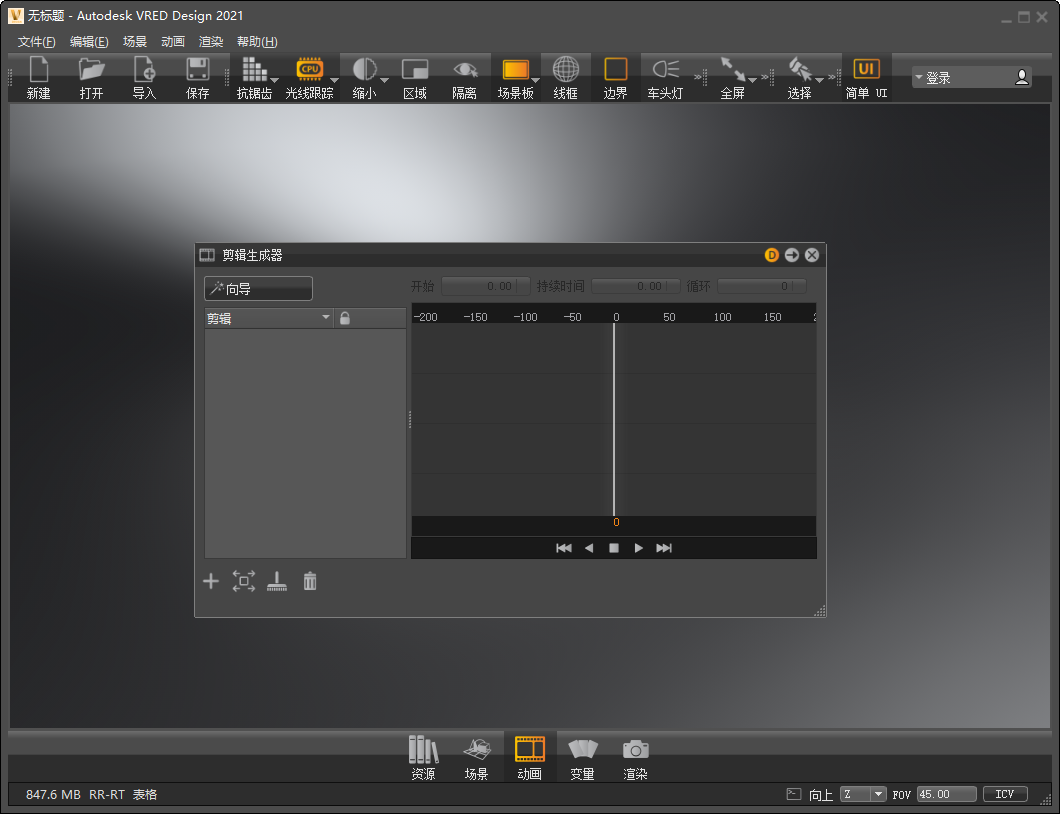Toggle 抗锯齿 antialiasing icon
The image size is (1060, 814).
(x=254, y=70)
